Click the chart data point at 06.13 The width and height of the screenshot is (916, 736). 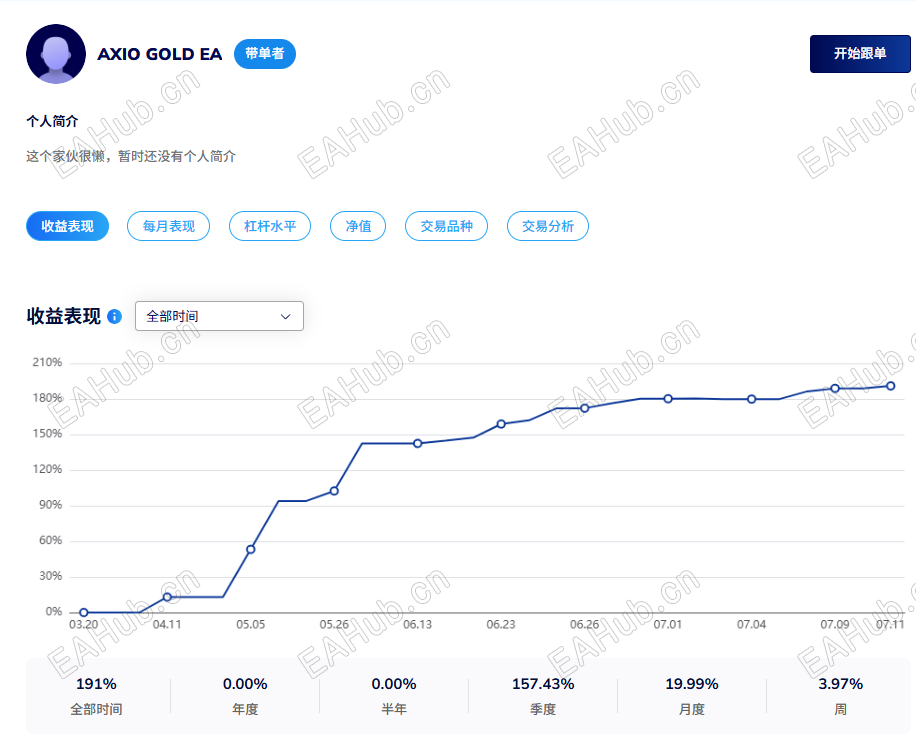point(418,443)
